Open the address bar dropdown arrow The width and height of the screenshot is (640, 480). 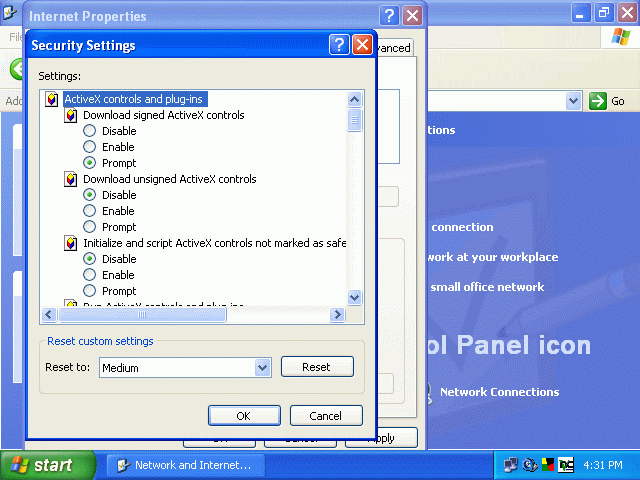pos(573,101)
